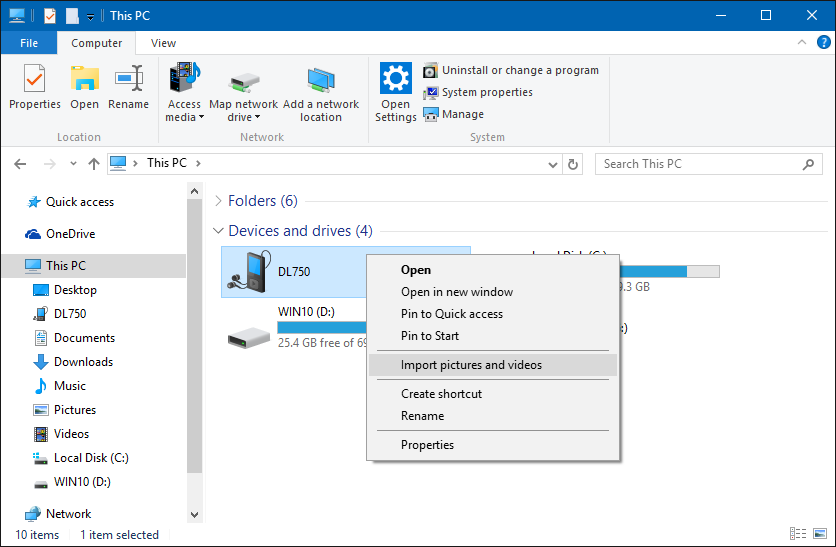The image size is (836, 547).
Task: Choose Open in new window
Action: coord(493,292)
